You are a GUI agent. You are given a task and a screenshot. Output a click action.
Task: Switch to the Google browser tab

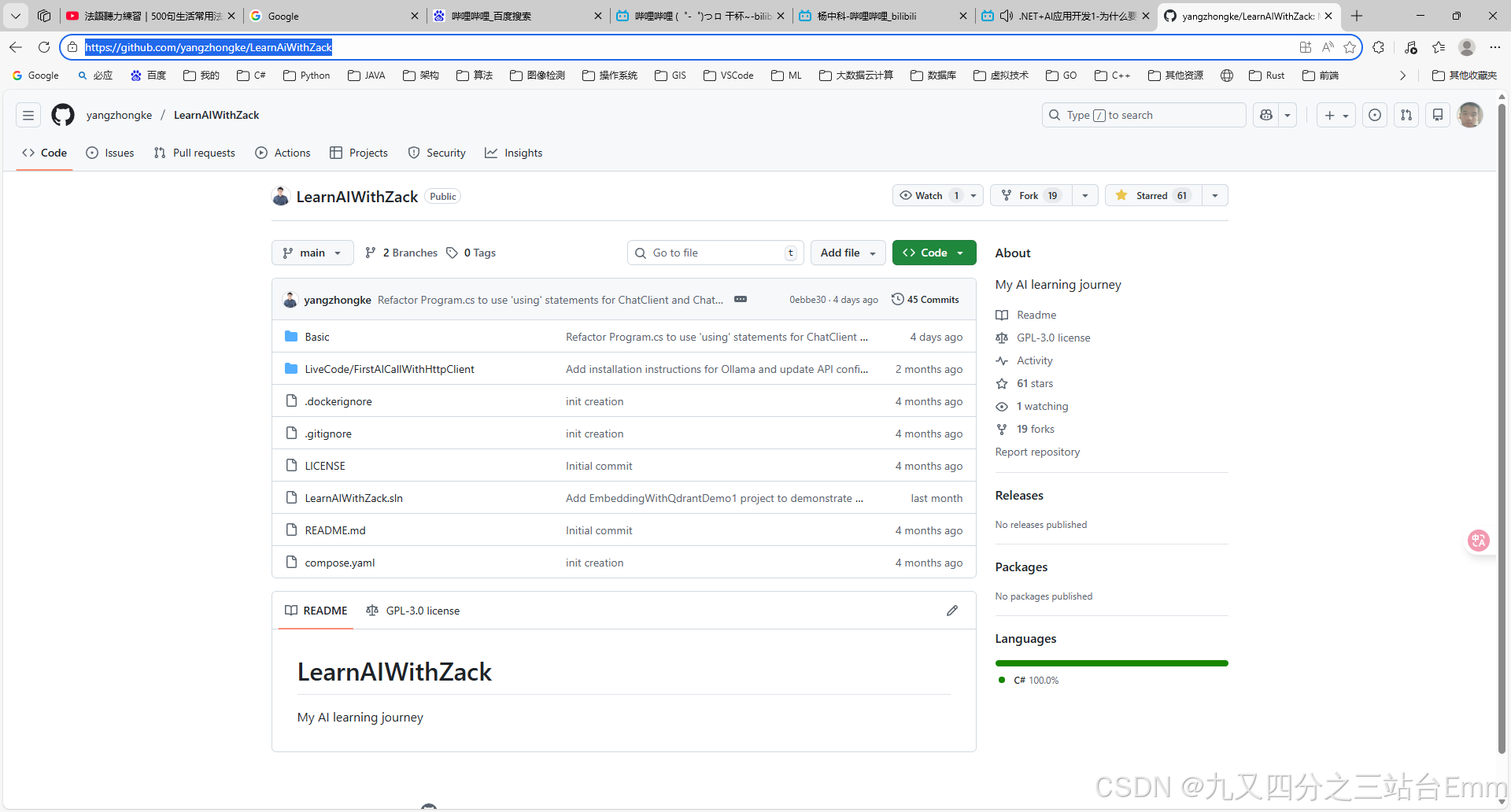pyautogui.click(x=334, y=16)
